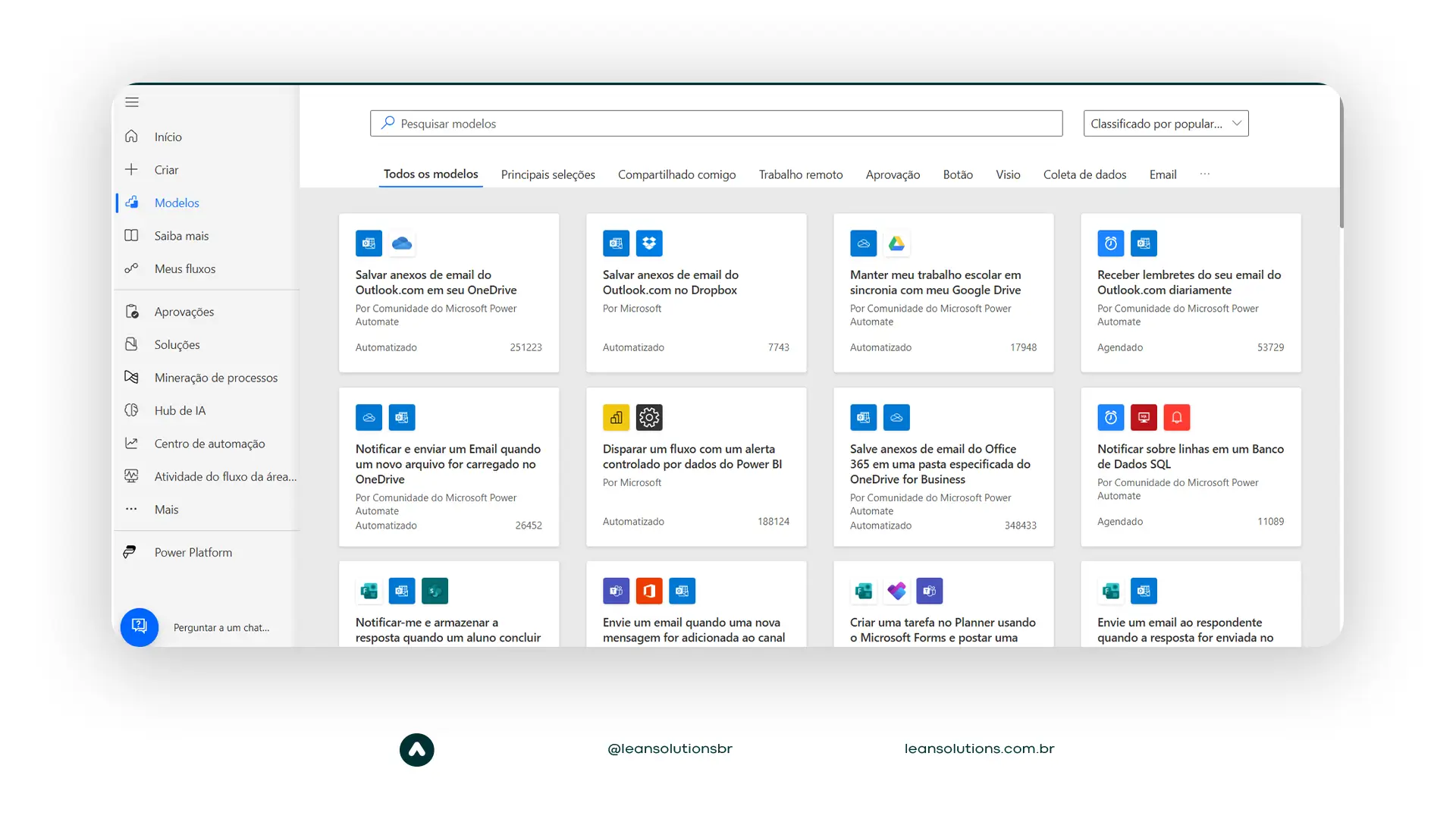Viewport: 1456px width, 819px height.
Task: Click the red bell notification icon in SQL card
Action: click(1177, 417)
